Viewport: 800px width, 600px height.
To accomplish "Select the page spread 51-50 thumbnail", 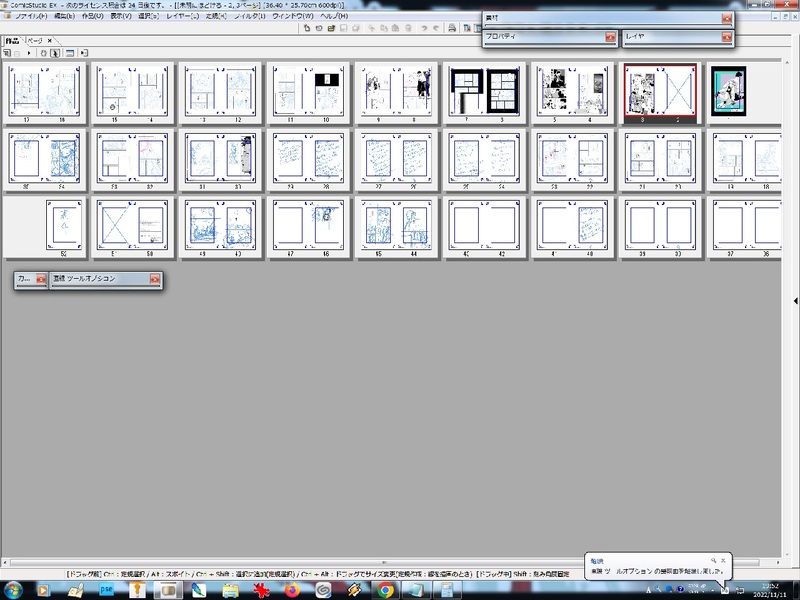I will (132, 228).
